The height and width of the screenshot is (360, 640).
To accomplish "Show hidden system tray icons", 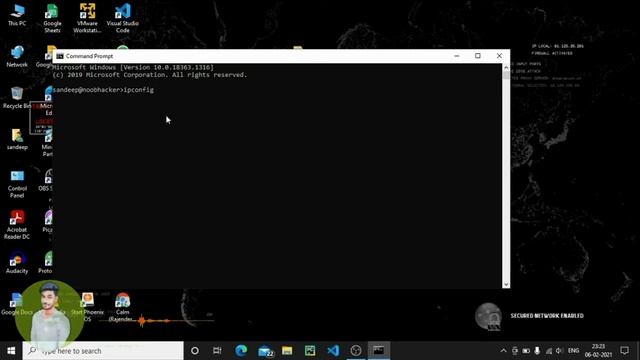I will (x=503, y=351).
